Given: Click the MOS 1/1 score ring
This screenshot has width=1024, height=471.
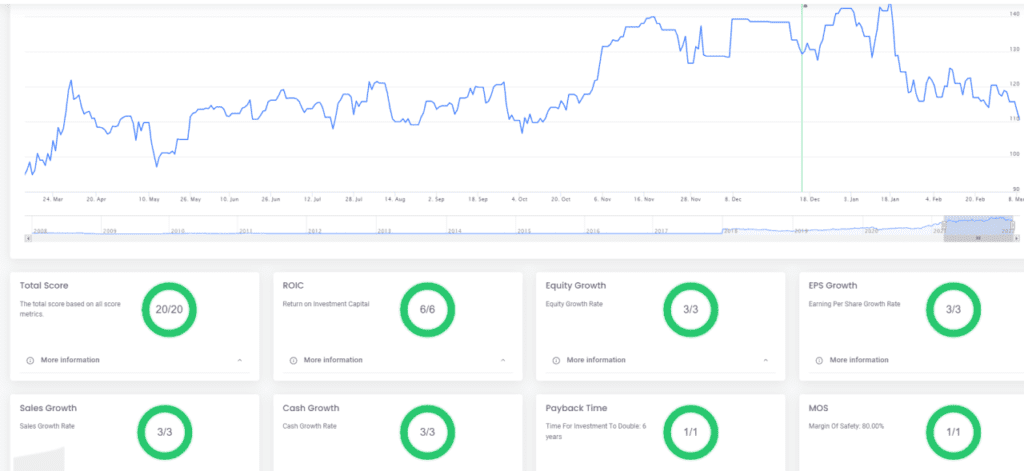Looking at the screenshot, I should [953, 431].
